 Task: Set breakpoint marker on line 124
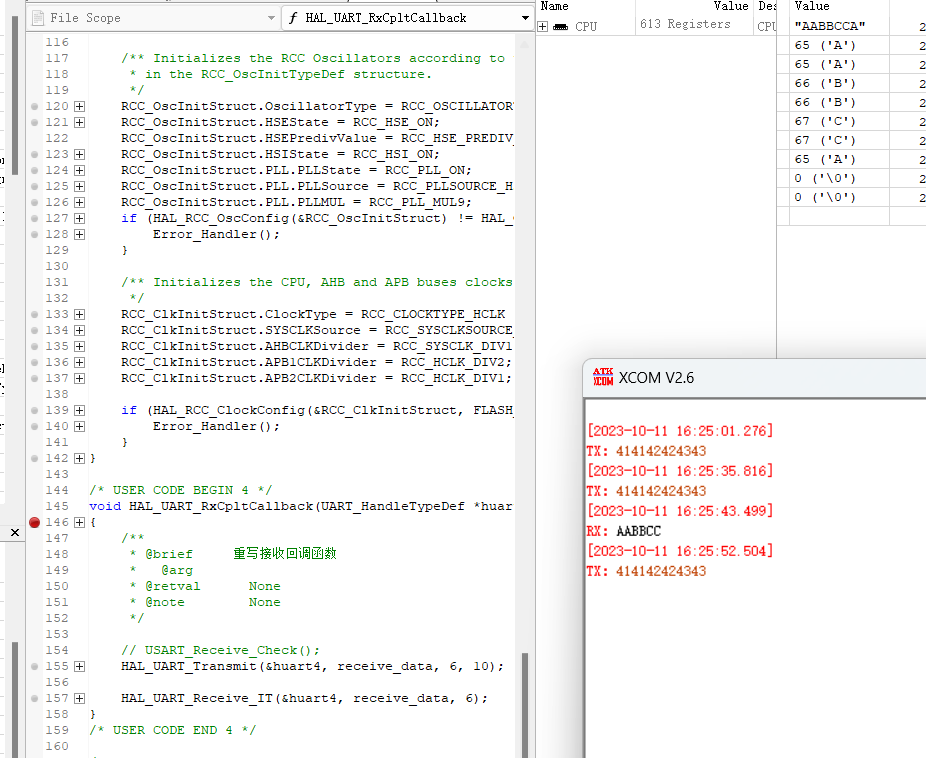tap(34, 170)
